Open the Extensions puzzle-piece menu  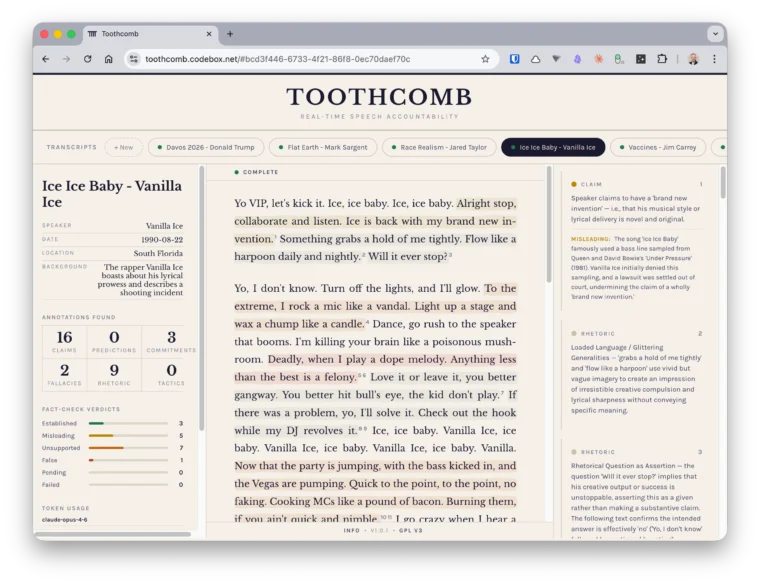pyautogui.click(x=662, y=59)
